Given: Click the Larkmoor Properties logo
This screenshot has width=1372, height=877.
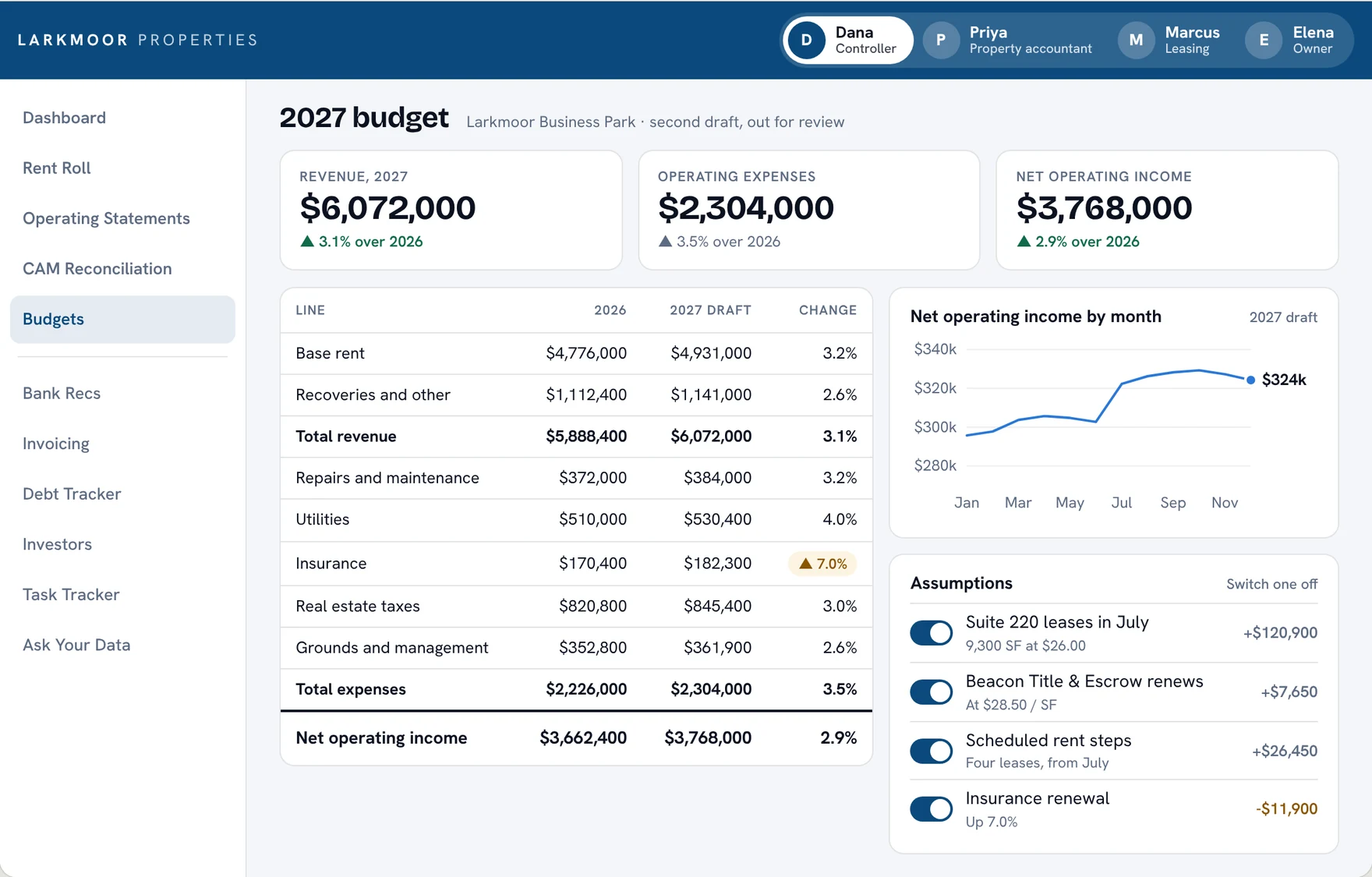Looking at the screenshot, I should tap(138, 41).
